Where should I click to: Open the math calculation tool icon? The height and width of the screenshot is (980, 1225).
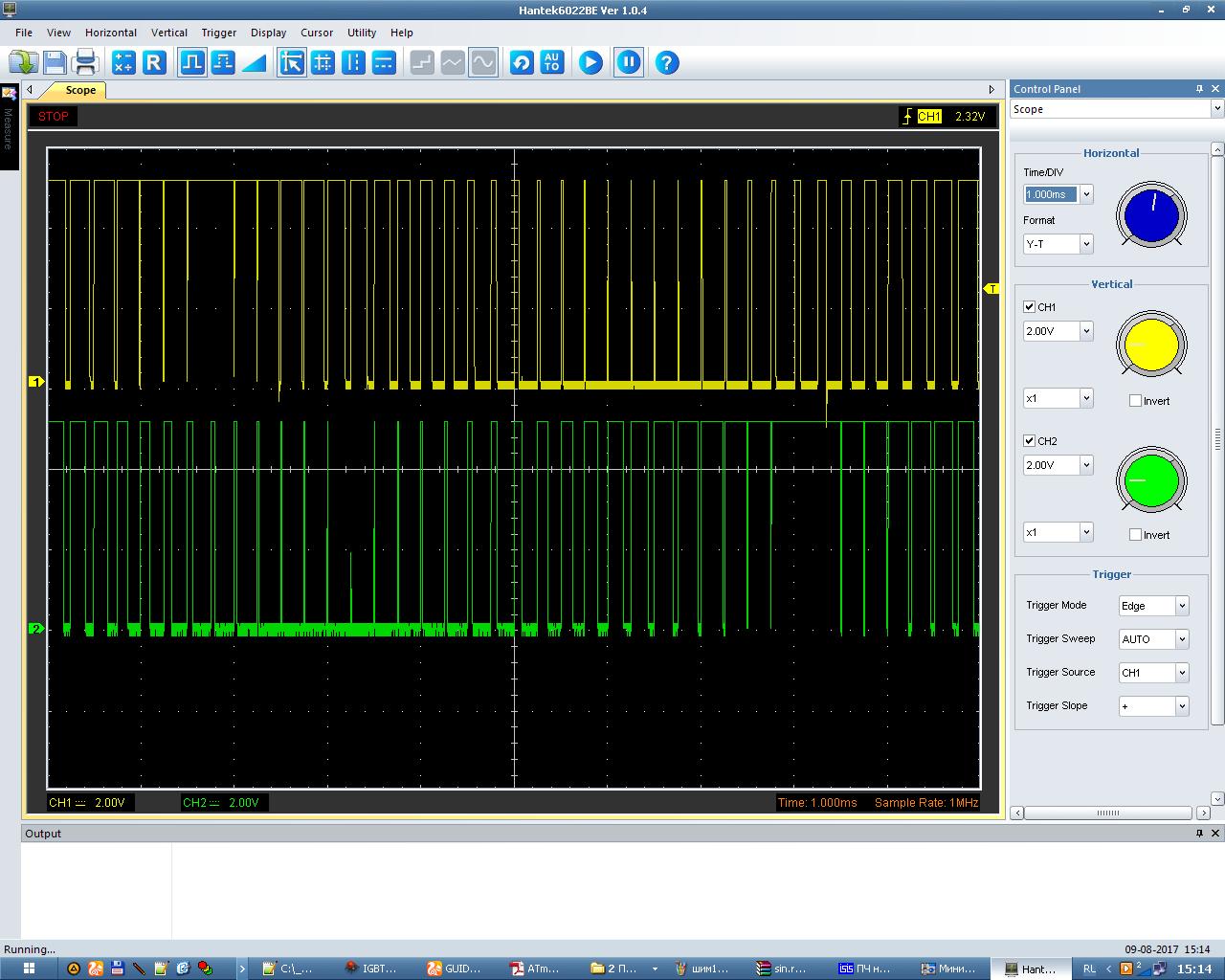(x=123, y=63)
